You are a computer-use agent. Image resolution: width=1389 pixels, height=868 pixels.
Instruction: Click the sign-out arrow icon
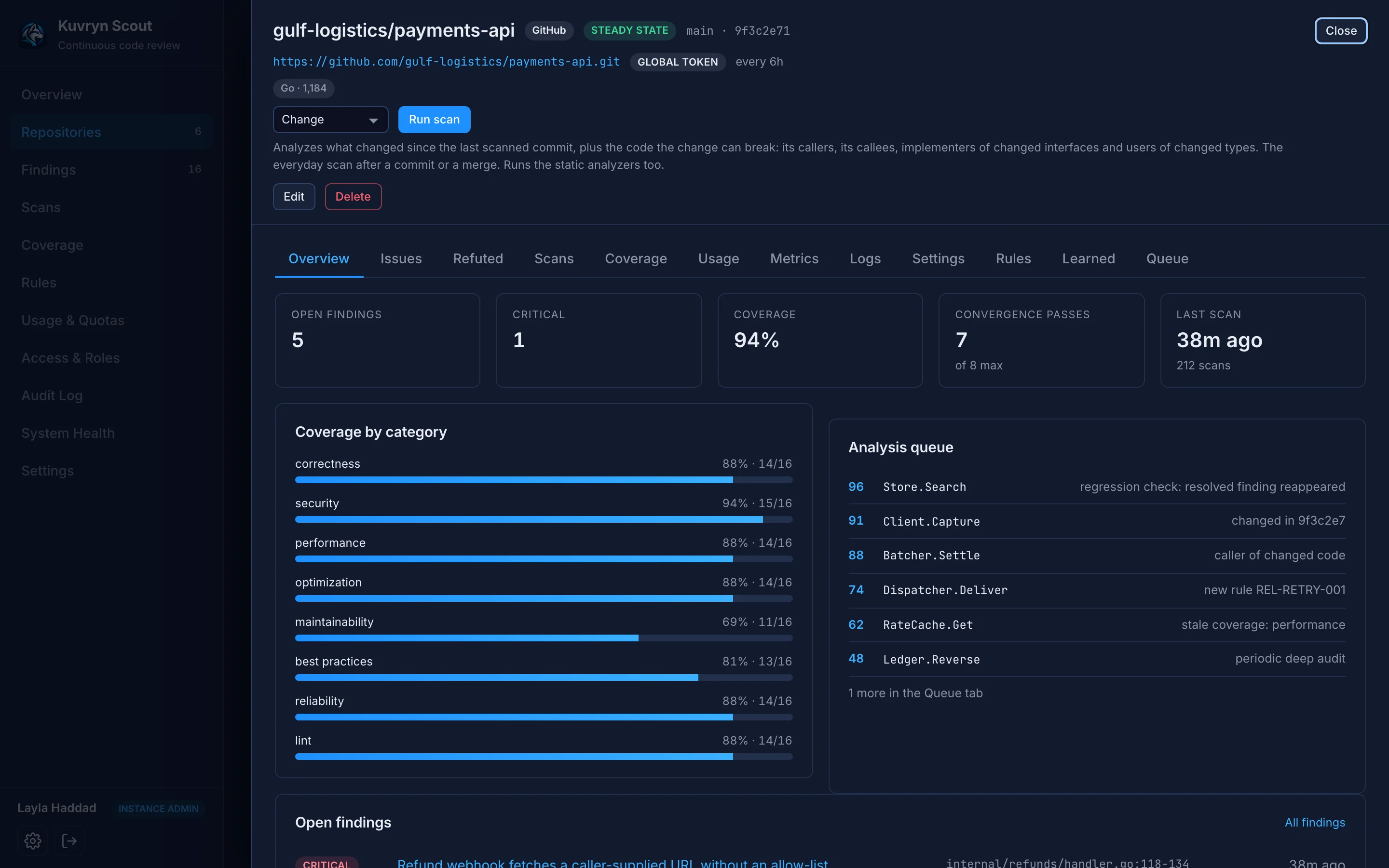pos(69,841)
